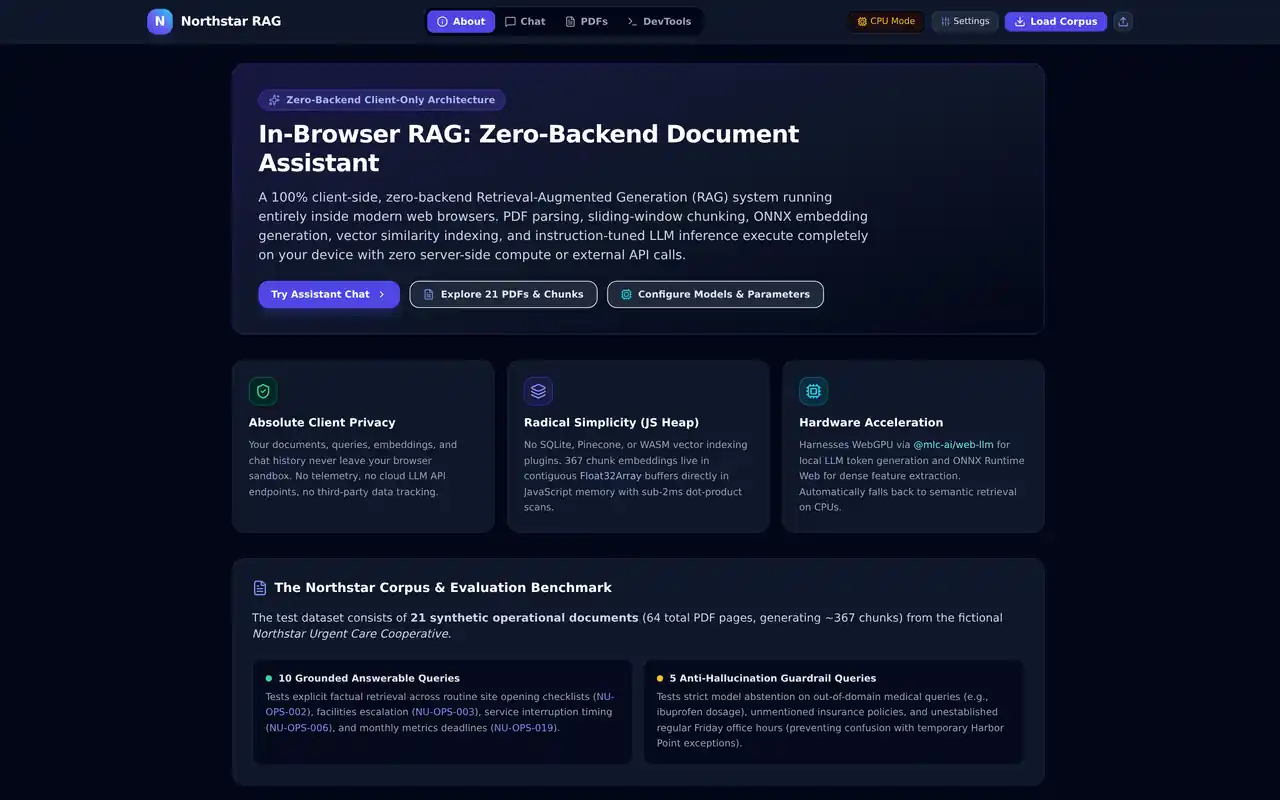Screen dimensions: 1280x800
Task: Click the Radical Simplicity (JS Heap) heading
Action: coord(611,423)
